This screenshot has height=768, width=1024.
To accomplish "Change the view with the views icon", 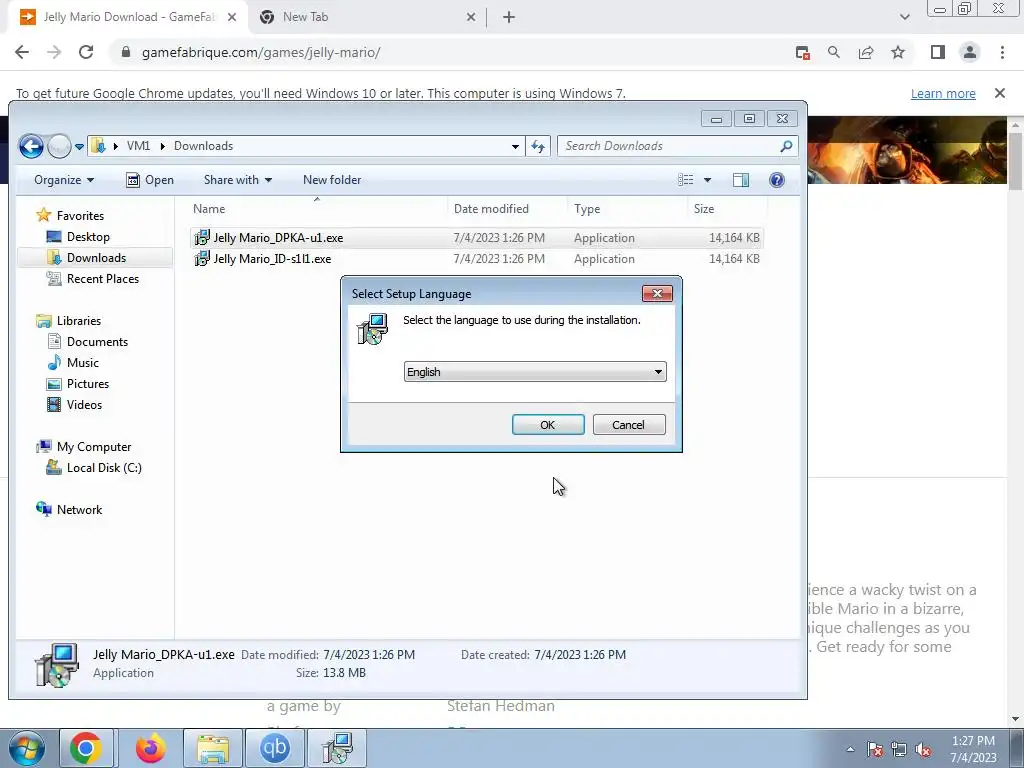I will coord(685,180).
